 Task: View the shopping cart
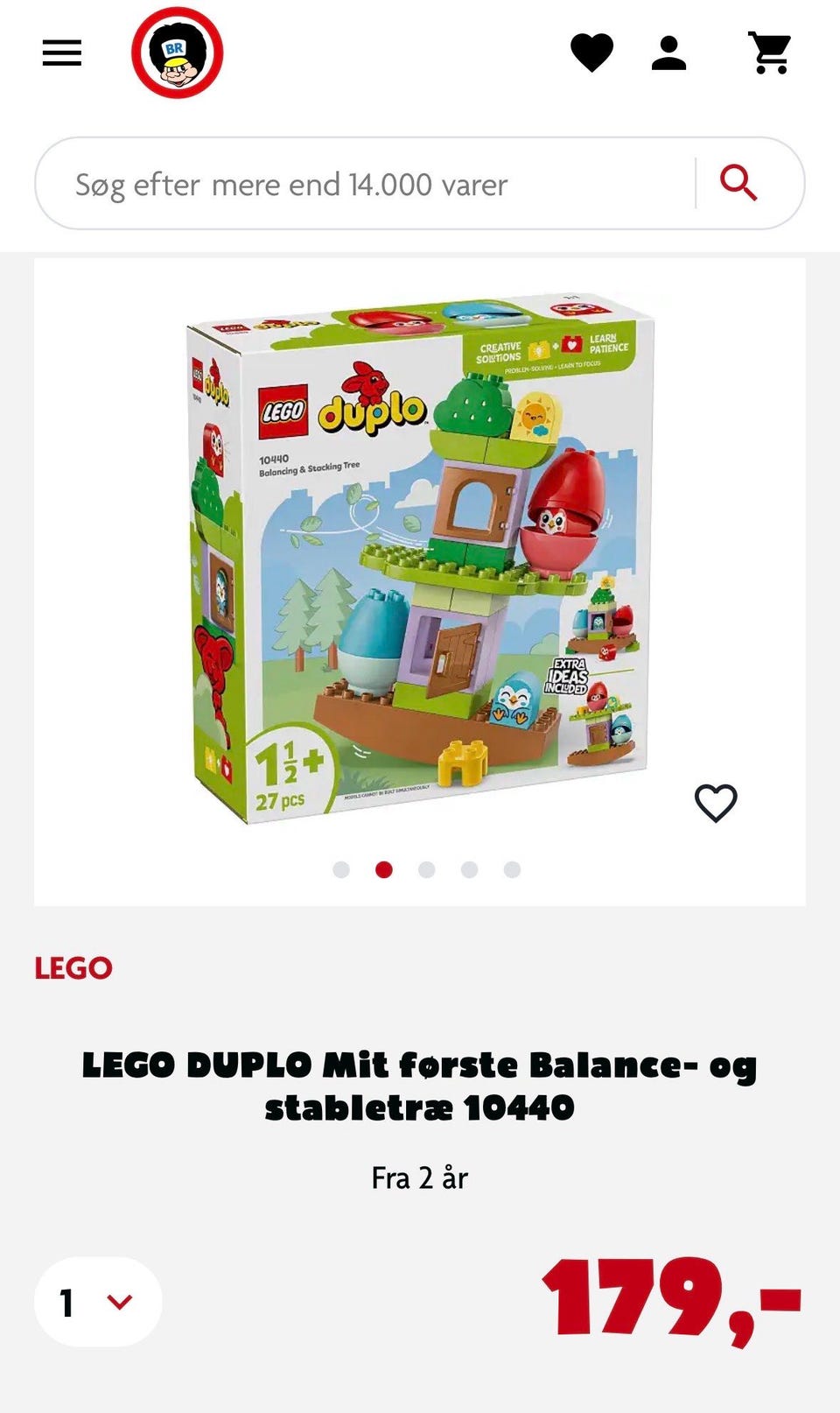770,53
